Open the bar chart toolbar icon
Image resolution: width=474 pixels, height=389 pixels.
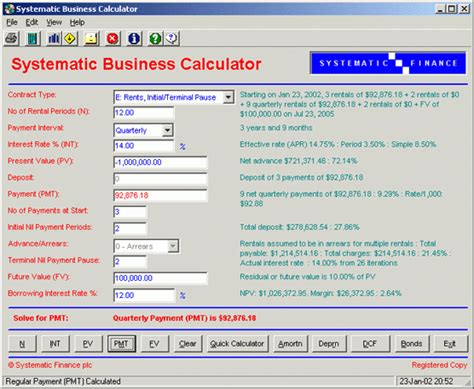pos(53,39)
